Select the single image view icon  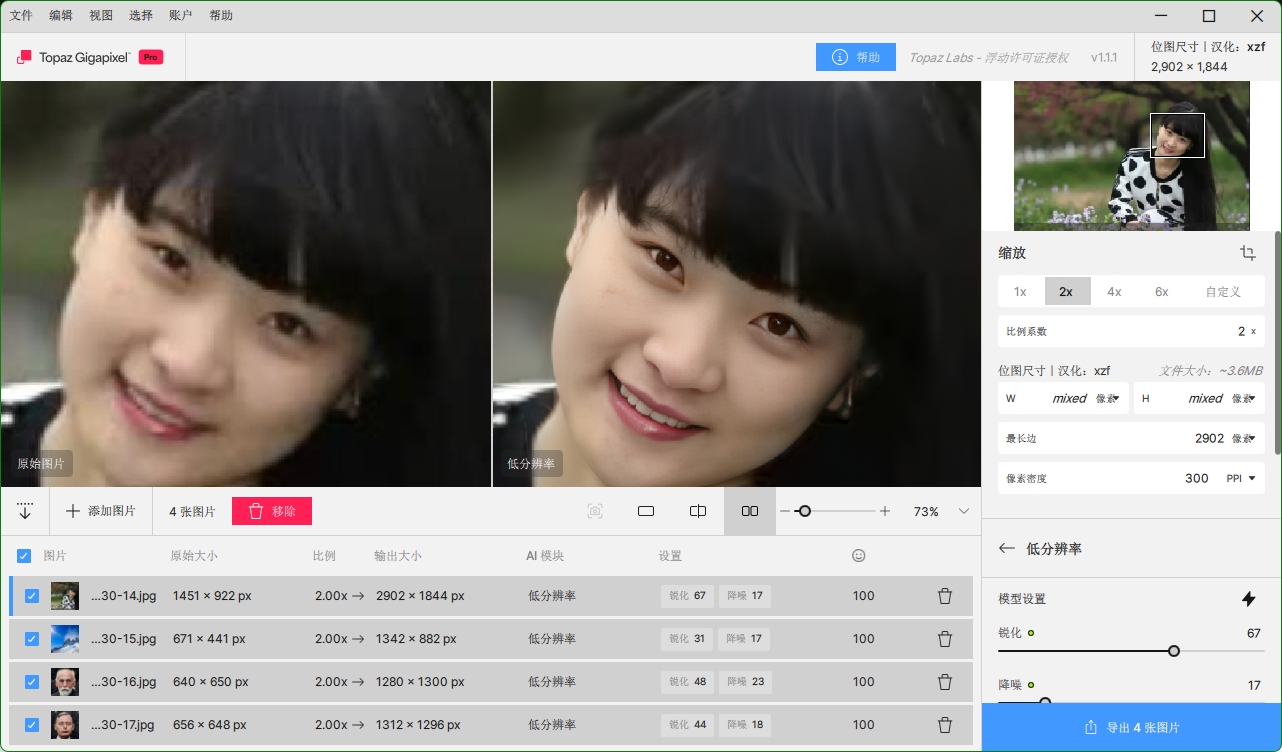[x=646, y=511]
